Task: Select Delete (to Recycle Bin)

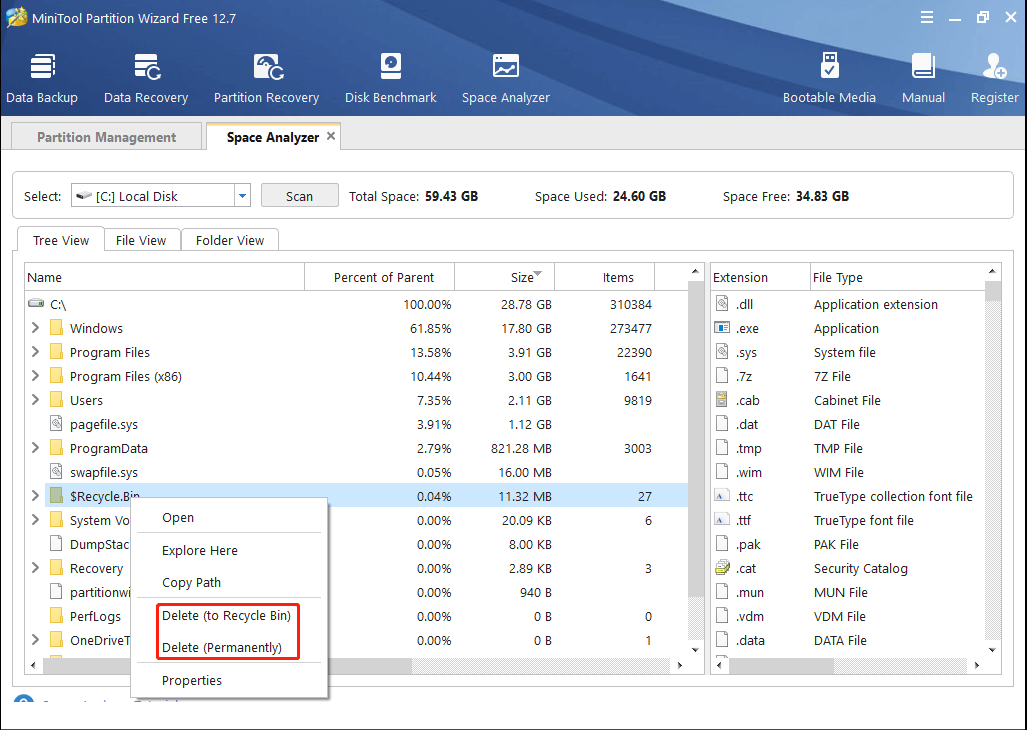Action: (227, 615)
